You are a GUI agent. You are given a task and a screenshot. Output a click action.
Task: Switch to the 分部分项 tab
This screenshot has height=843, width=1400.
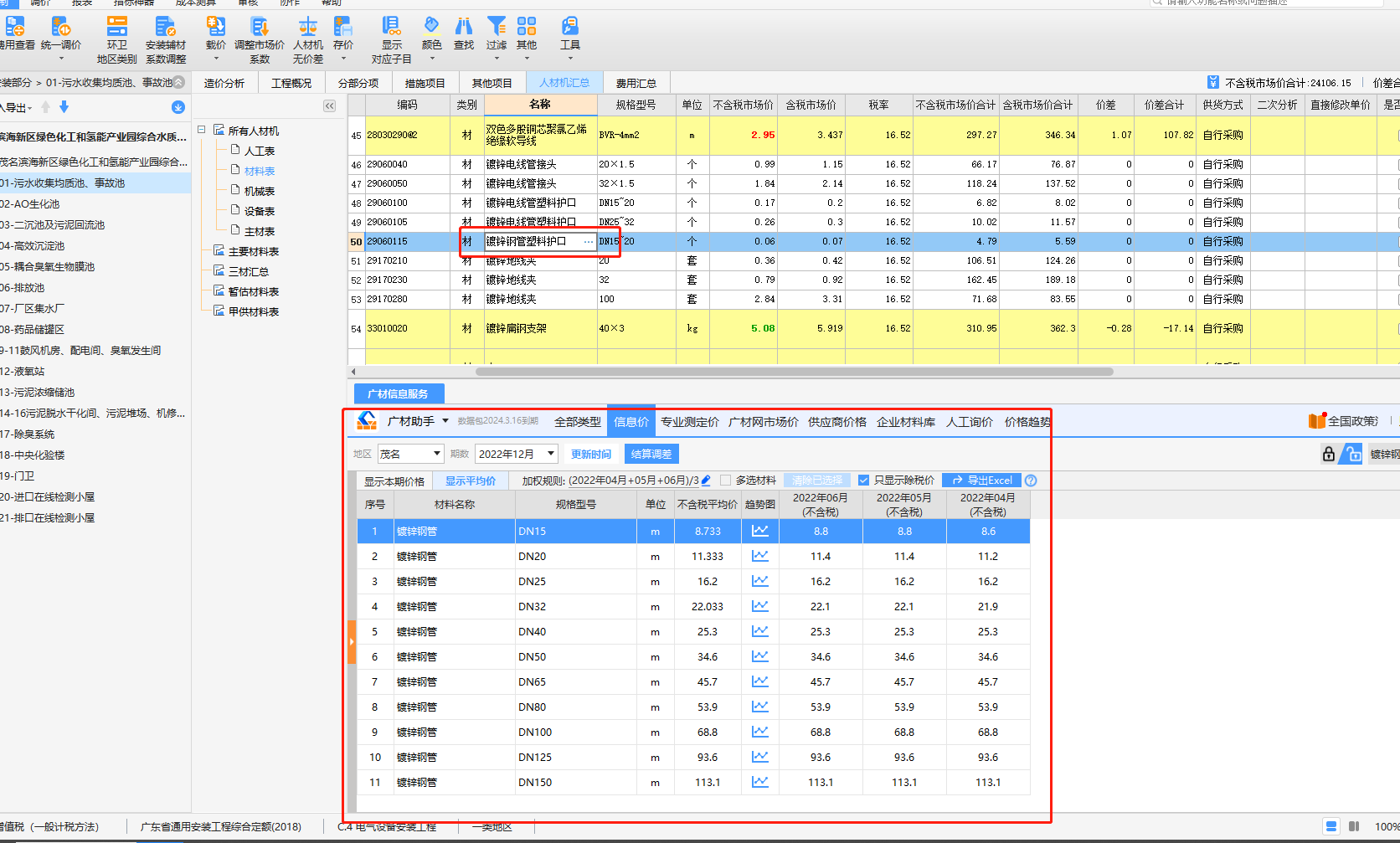(358, 83)
